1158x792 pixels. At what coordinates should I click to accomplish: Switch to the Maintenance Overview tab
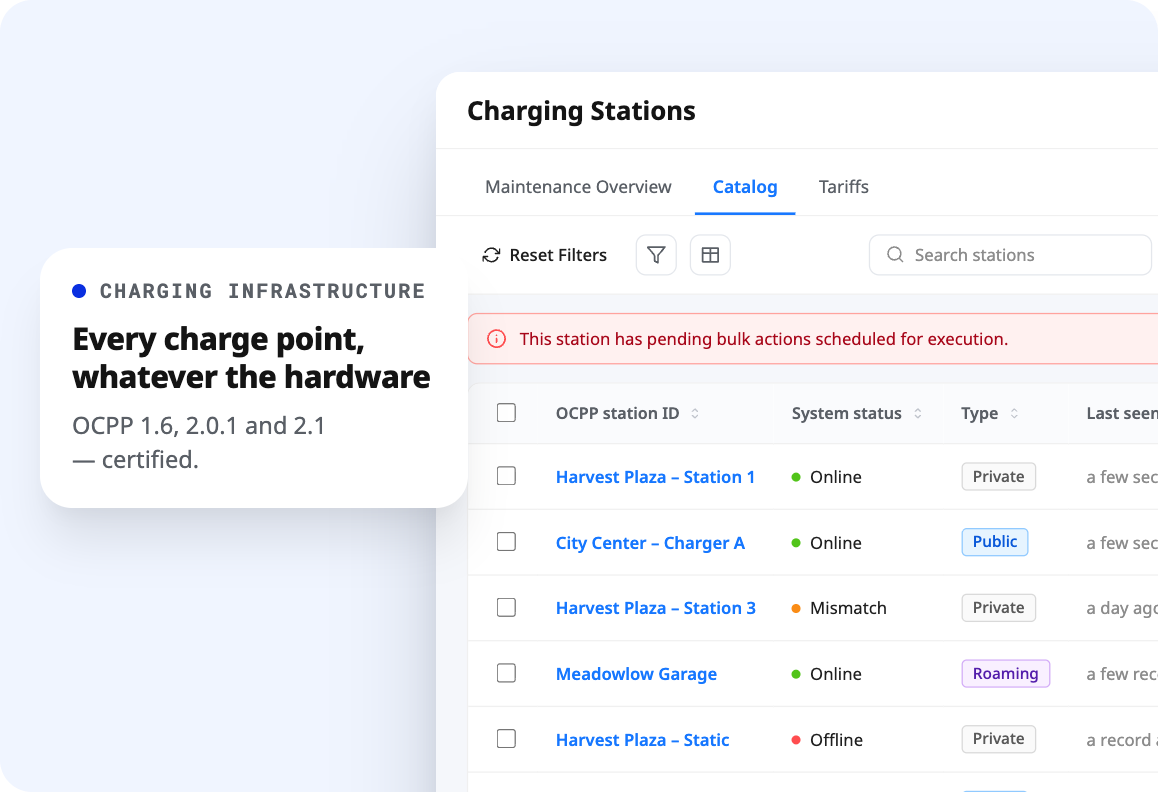click(x=578, y=187)
